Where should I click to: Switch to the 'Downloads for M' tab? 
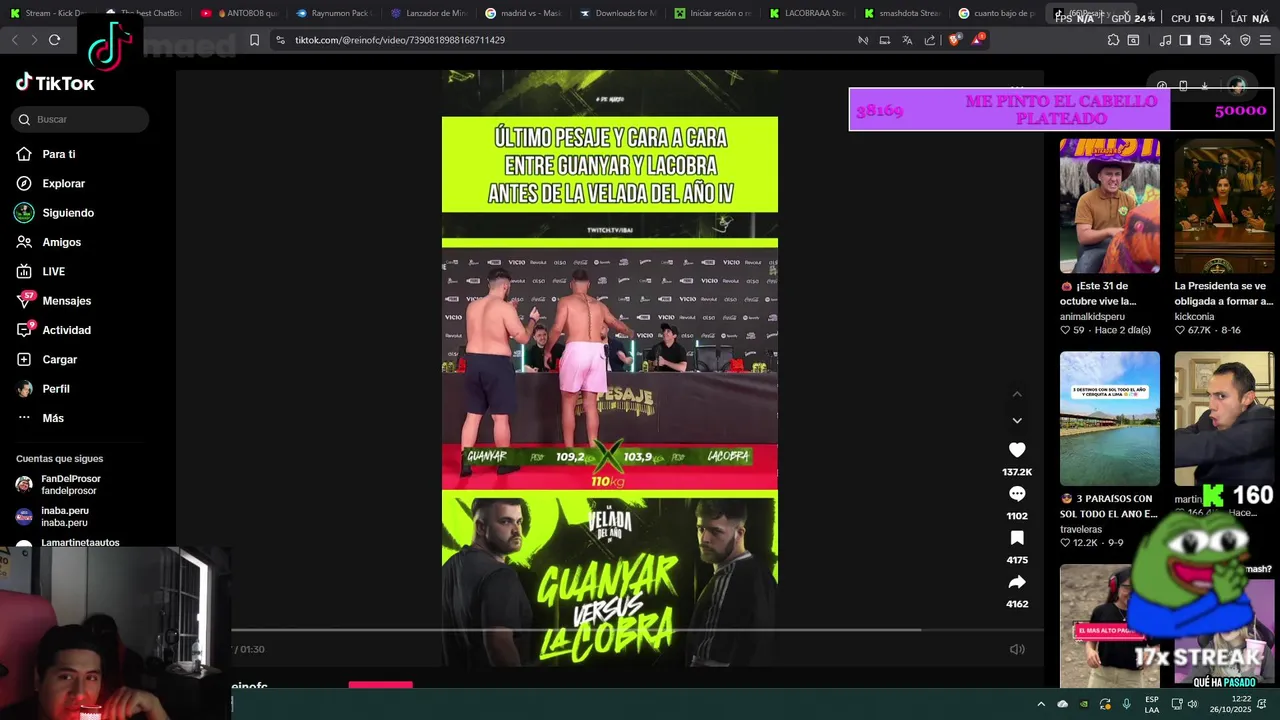pos(619,13)
